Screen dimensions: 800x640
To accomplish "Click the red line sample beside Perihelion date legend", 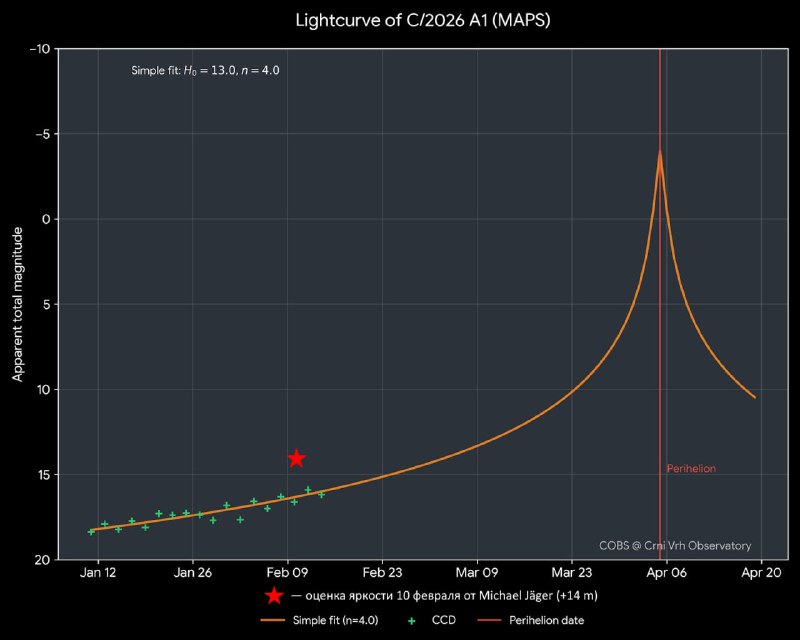I will pos(489,621).
